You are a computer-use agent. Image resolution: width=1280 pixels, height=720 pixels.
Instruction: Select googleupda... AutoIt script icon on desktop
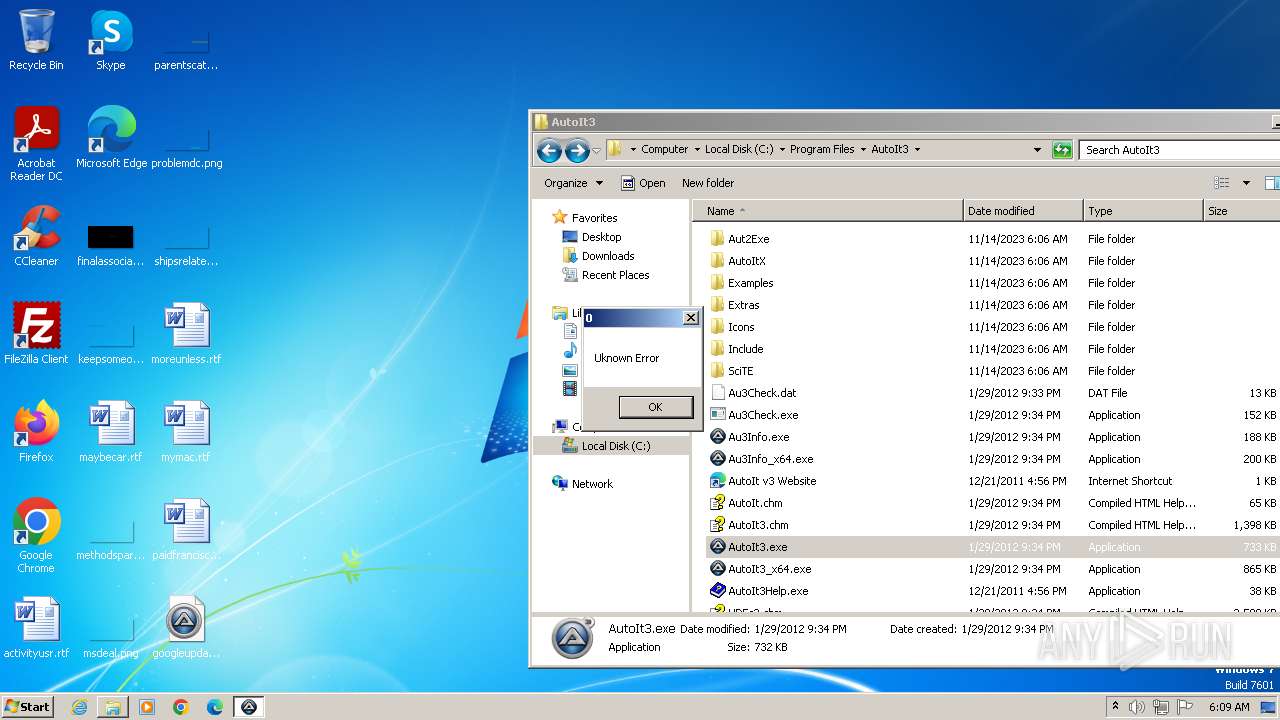pos(186,628)
